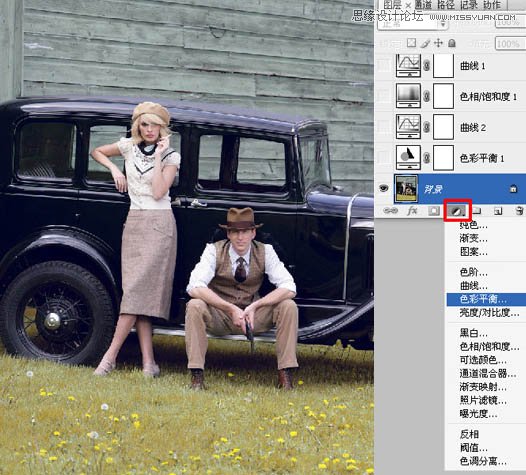Choose 纯色... from the adjustment menu

click(x=473, y=225)
